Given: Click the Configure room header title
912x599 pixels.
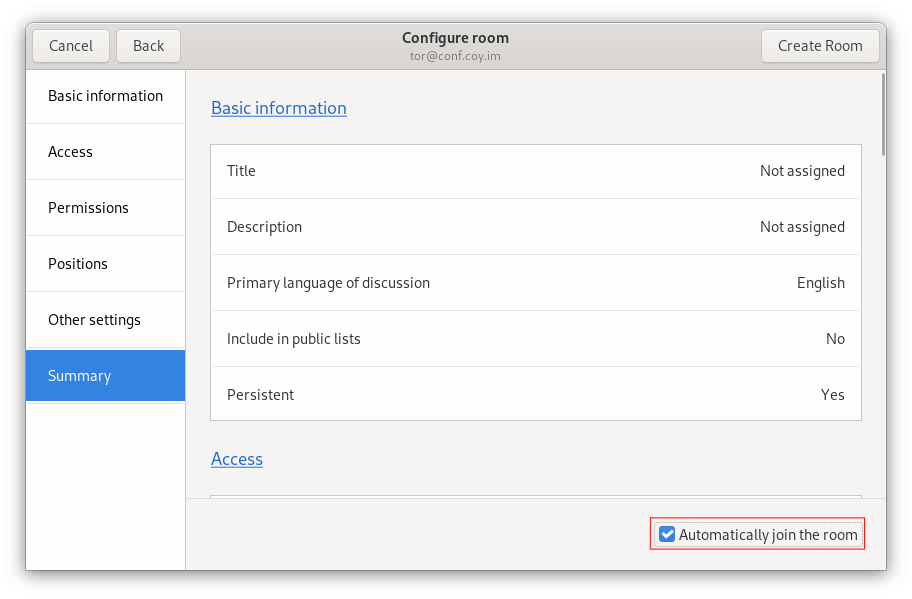Looking at the screenshot, I should [x=455, y=38].
